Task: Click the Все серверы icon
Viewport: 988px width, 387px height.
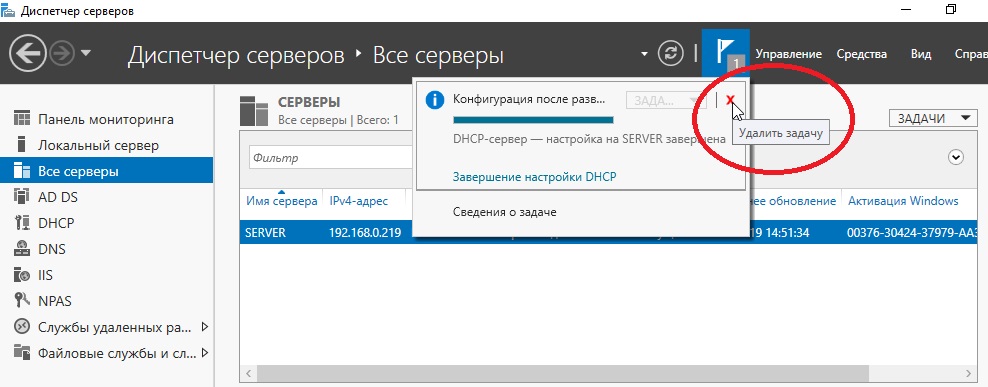Action: click(x=22, y=171)
